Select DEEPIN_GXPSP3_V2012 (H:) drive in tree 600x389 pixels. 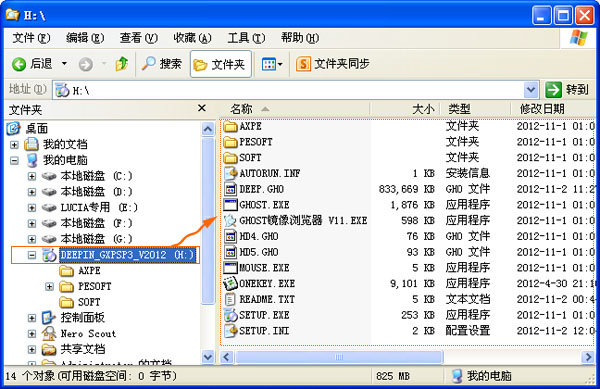(127, 255)
